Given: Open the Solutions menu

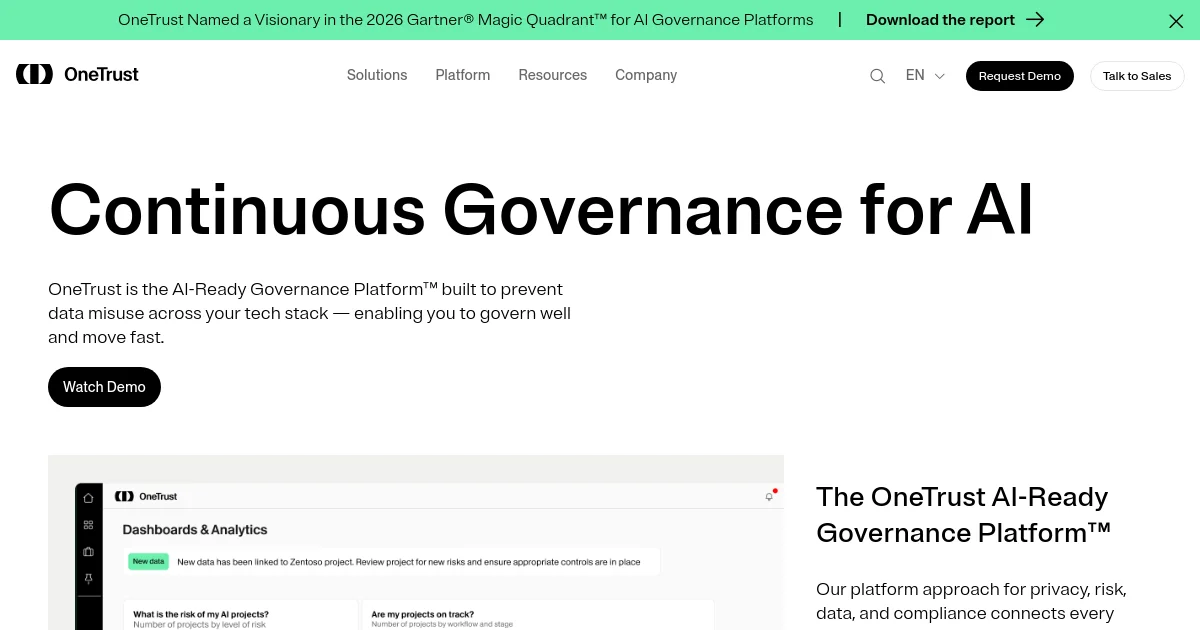Looking at the screenshot, I should pos(377,75).
